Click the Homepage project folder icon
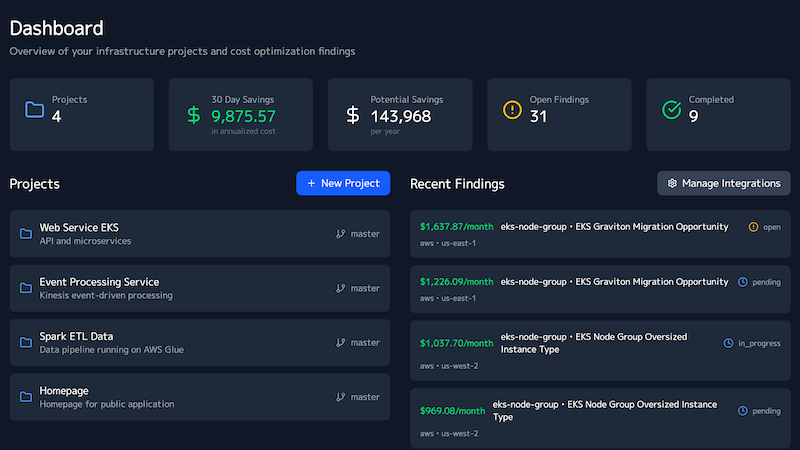 [x=26, y=397]
